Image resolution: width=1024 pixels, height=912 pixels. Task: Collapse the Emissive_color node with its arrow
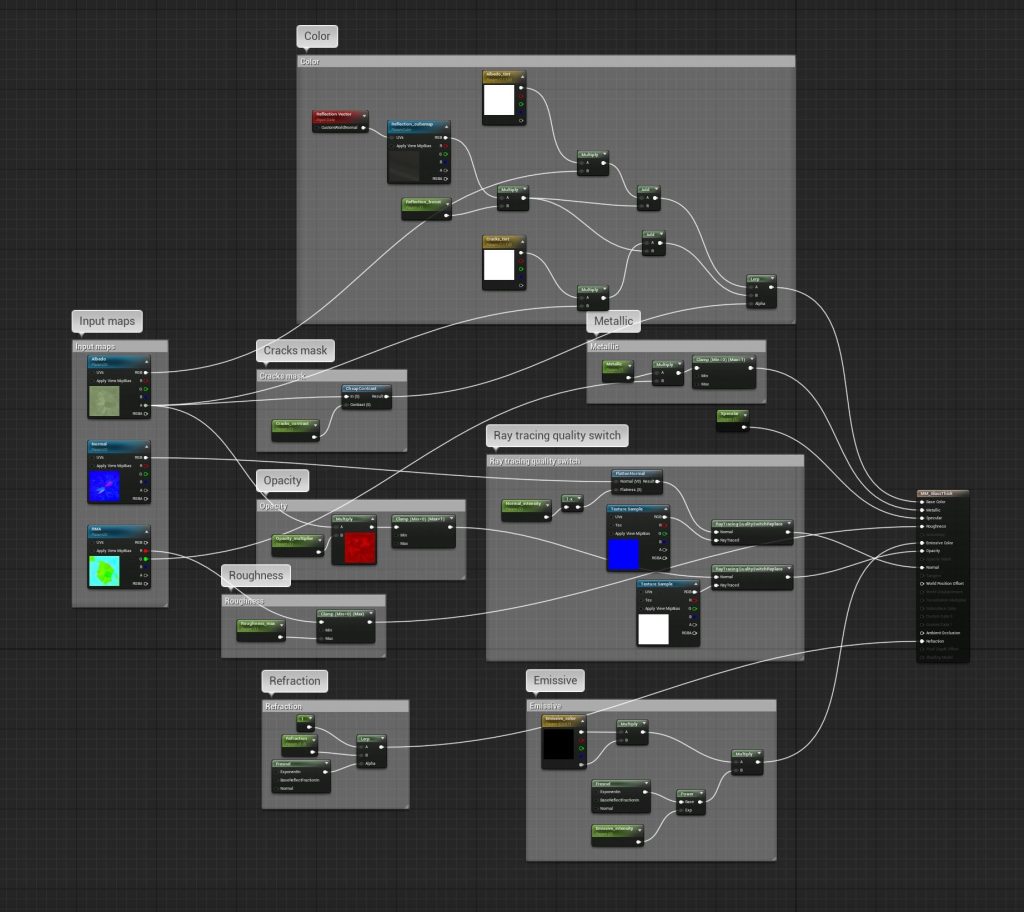pos(581,721)
